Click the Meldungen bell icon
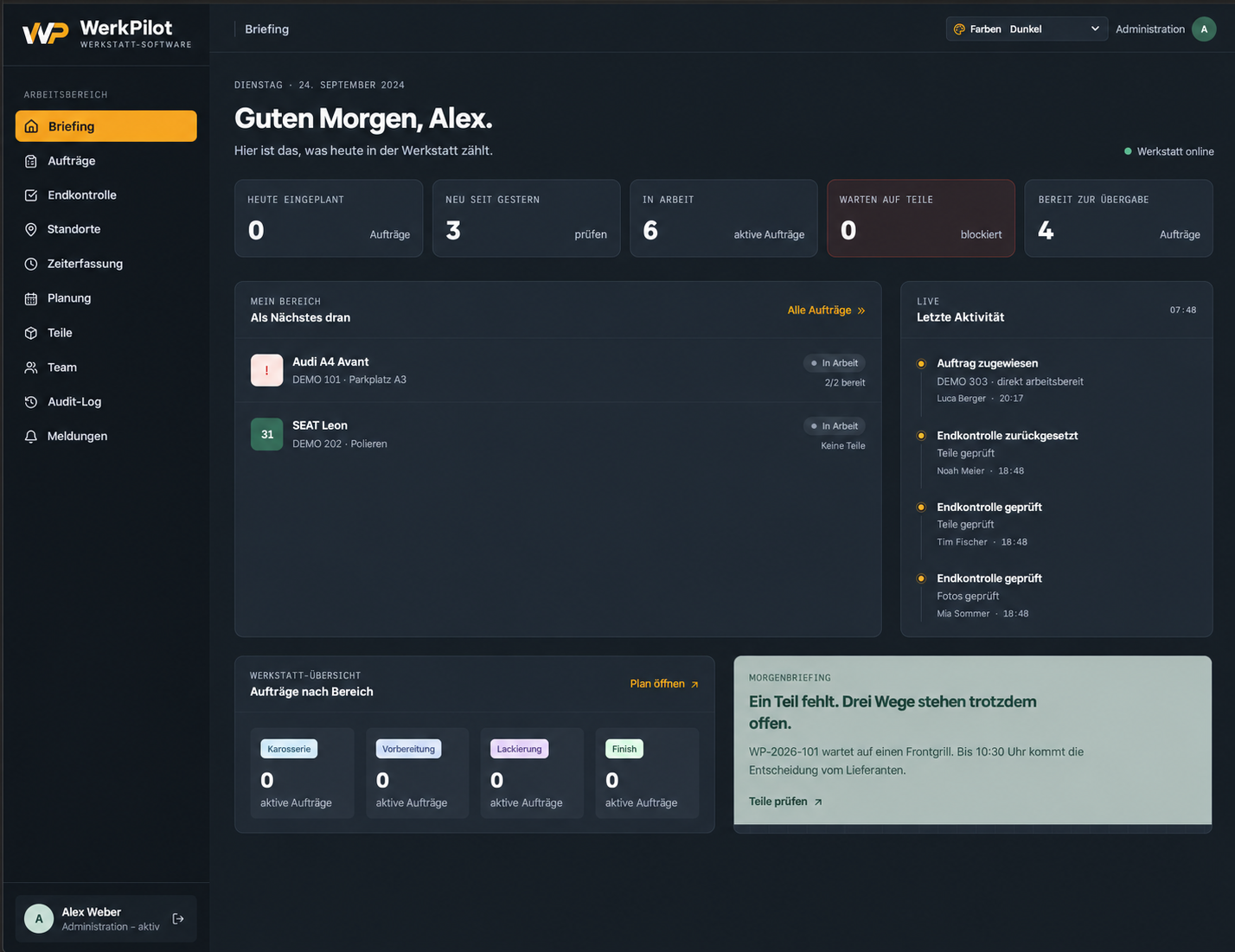 click(31, 437)
